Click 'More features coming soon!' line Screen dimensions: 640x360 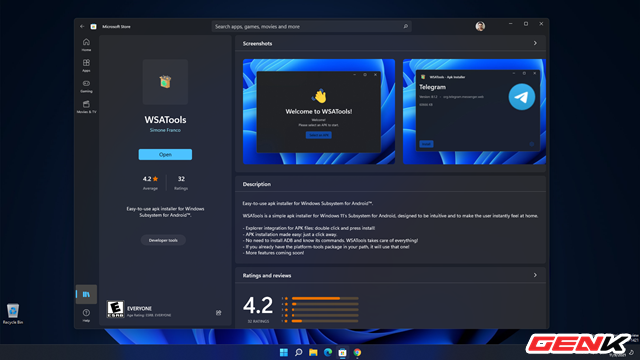[273, 253]
